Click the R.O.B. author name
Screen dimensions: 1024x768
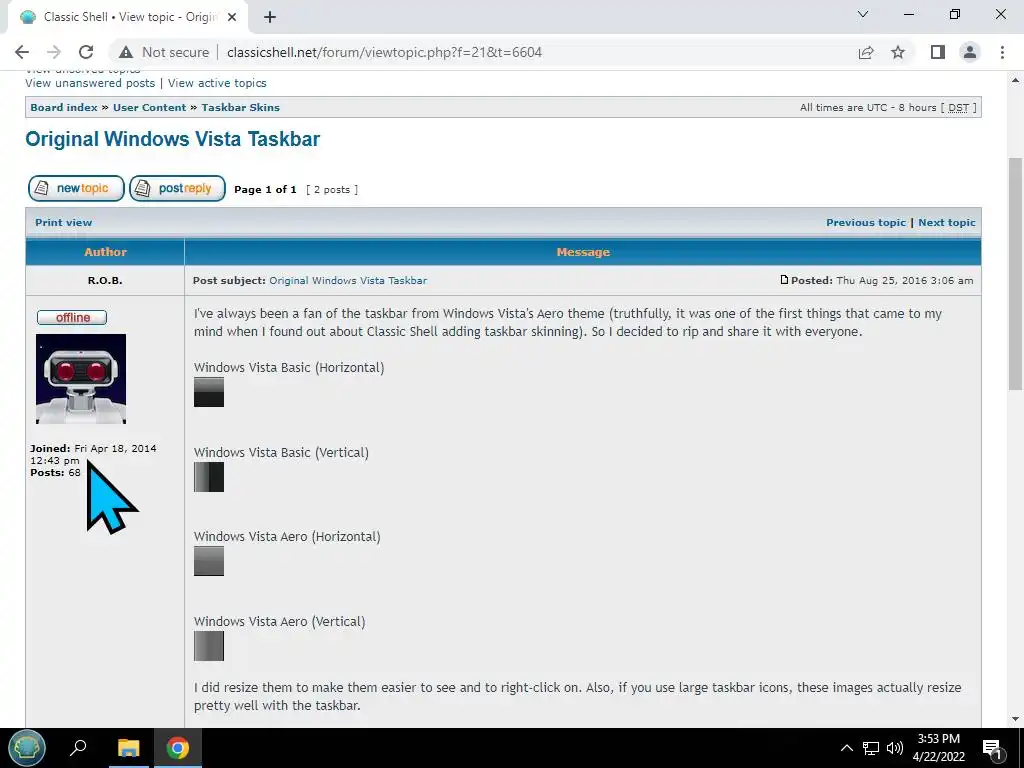tap(105, 280)
